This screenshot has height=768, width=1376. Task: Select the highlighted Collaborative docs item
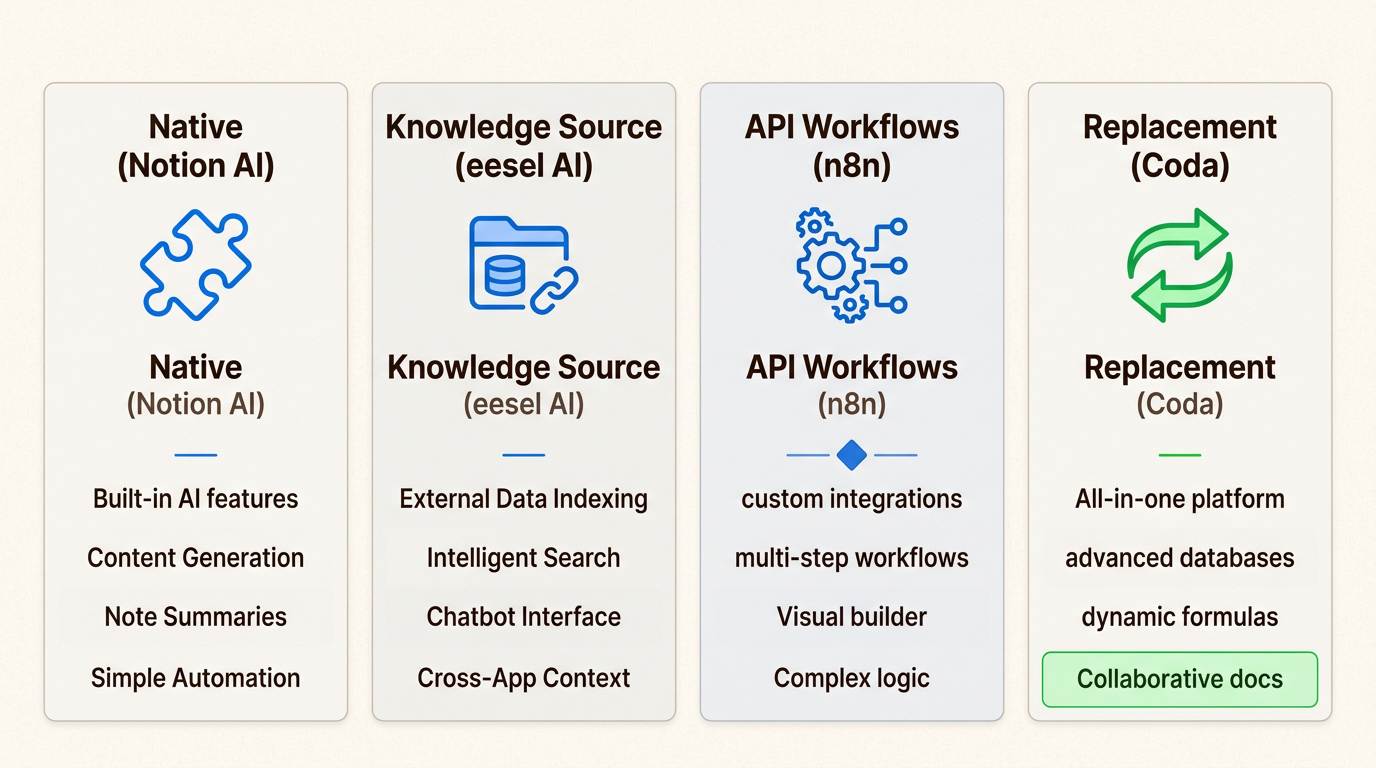coord(1180,679)
